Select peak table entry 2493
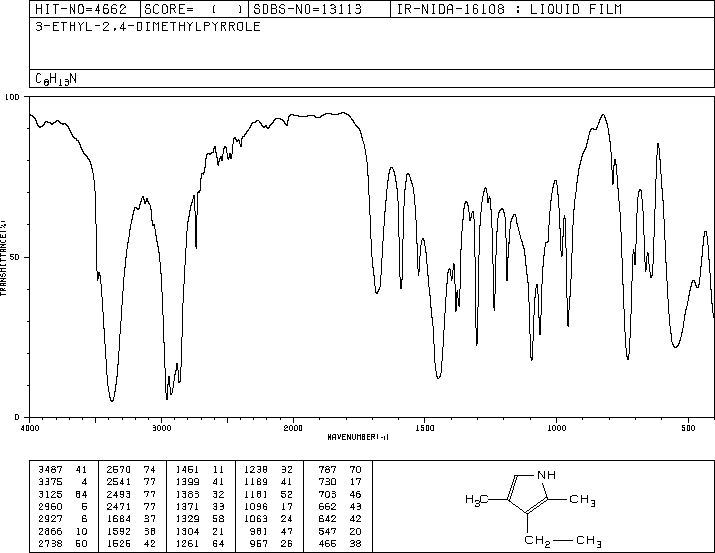Viewport: 715px width, 553px height. pyautogui.click(x=119, y=494)
